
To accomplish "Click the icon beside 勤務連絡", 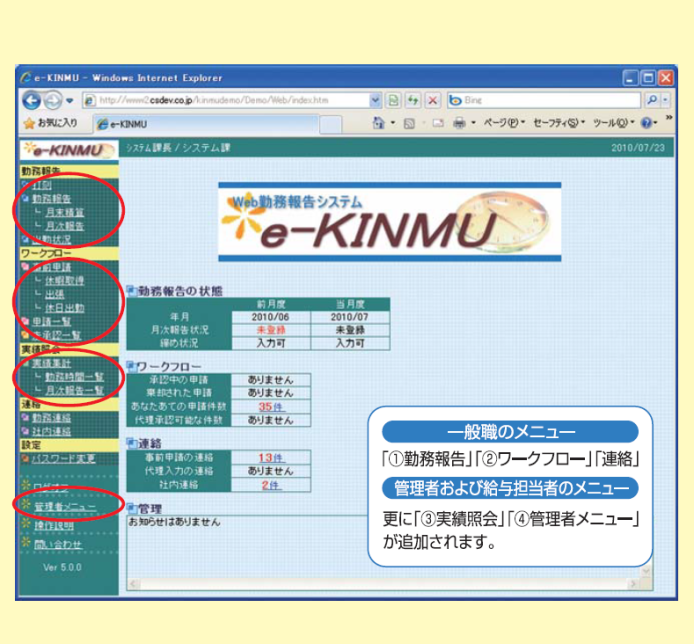I will tap(26, 418).
